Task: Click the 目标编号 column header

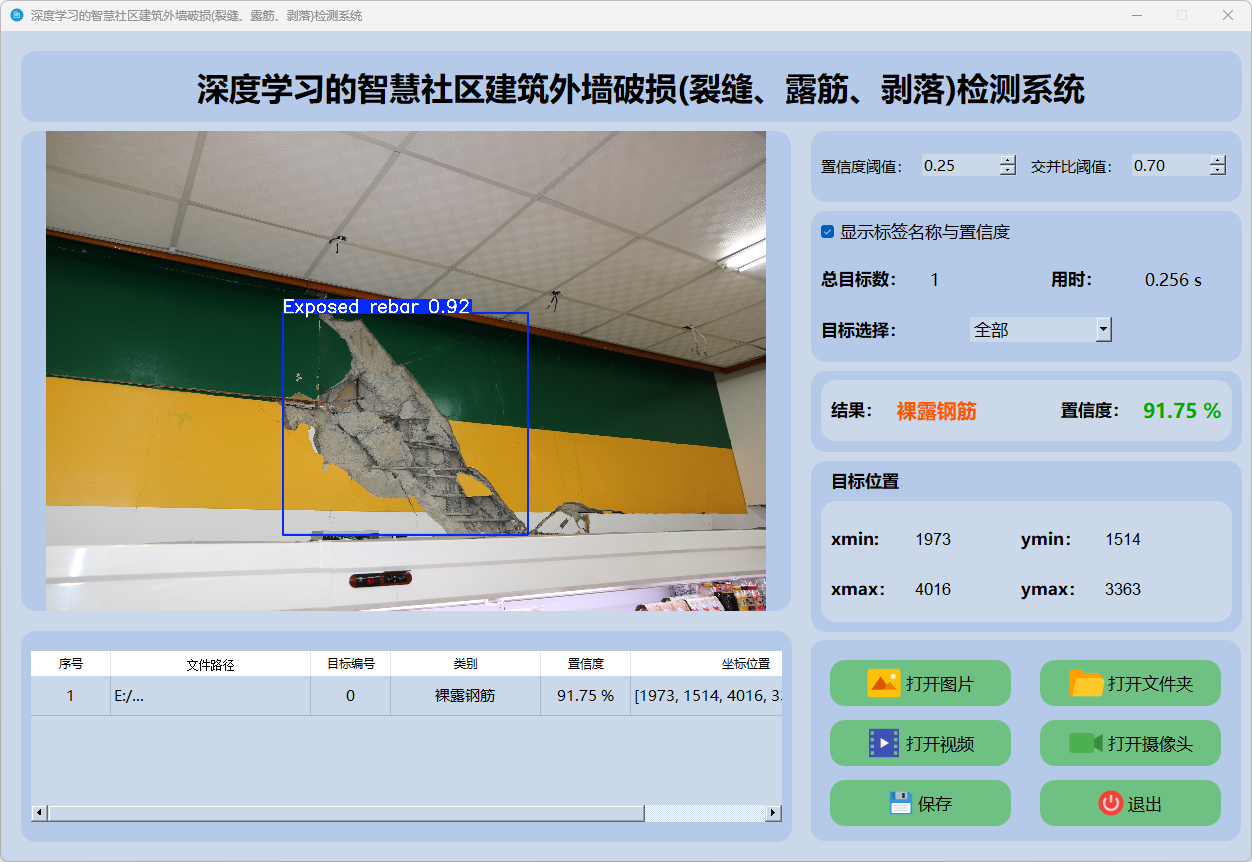Action: point(351,664)
